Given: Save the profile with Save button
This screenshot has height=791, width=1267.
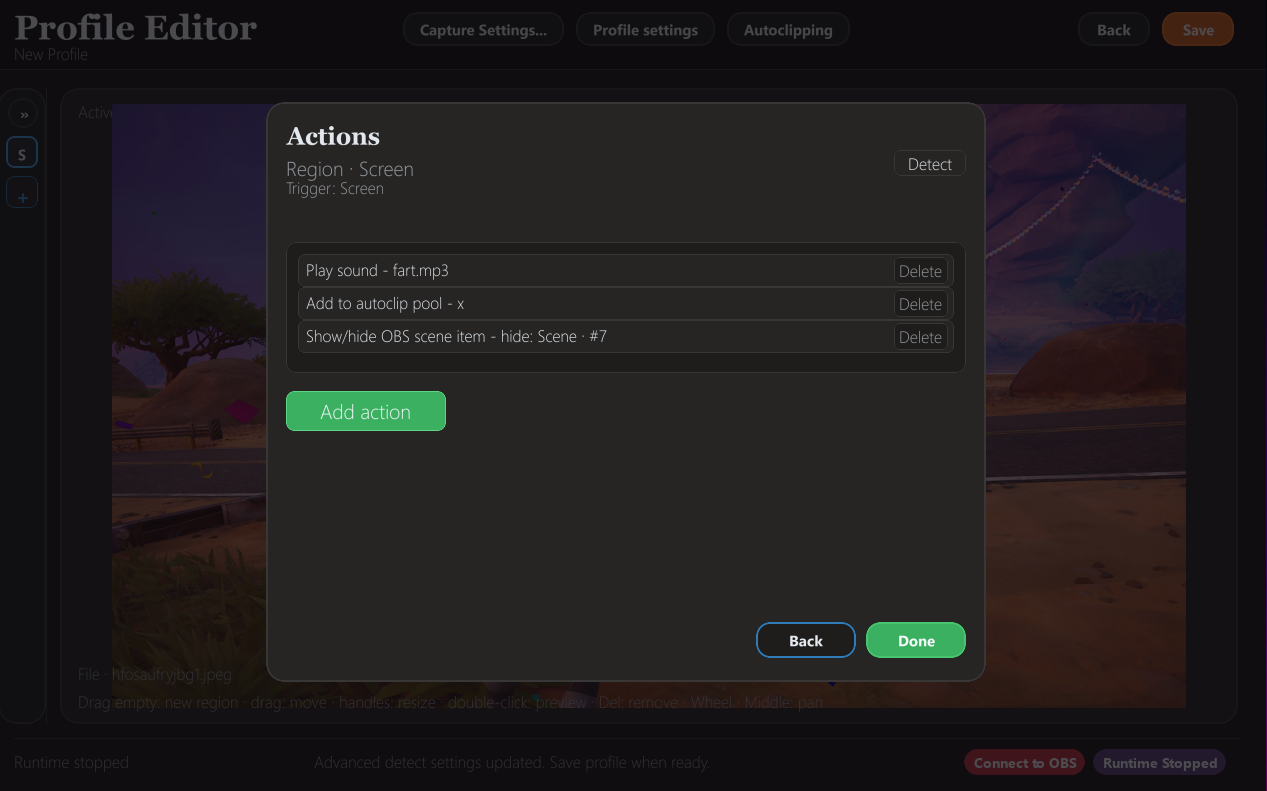Looking at the screenshot, I should coord(1197,29).
